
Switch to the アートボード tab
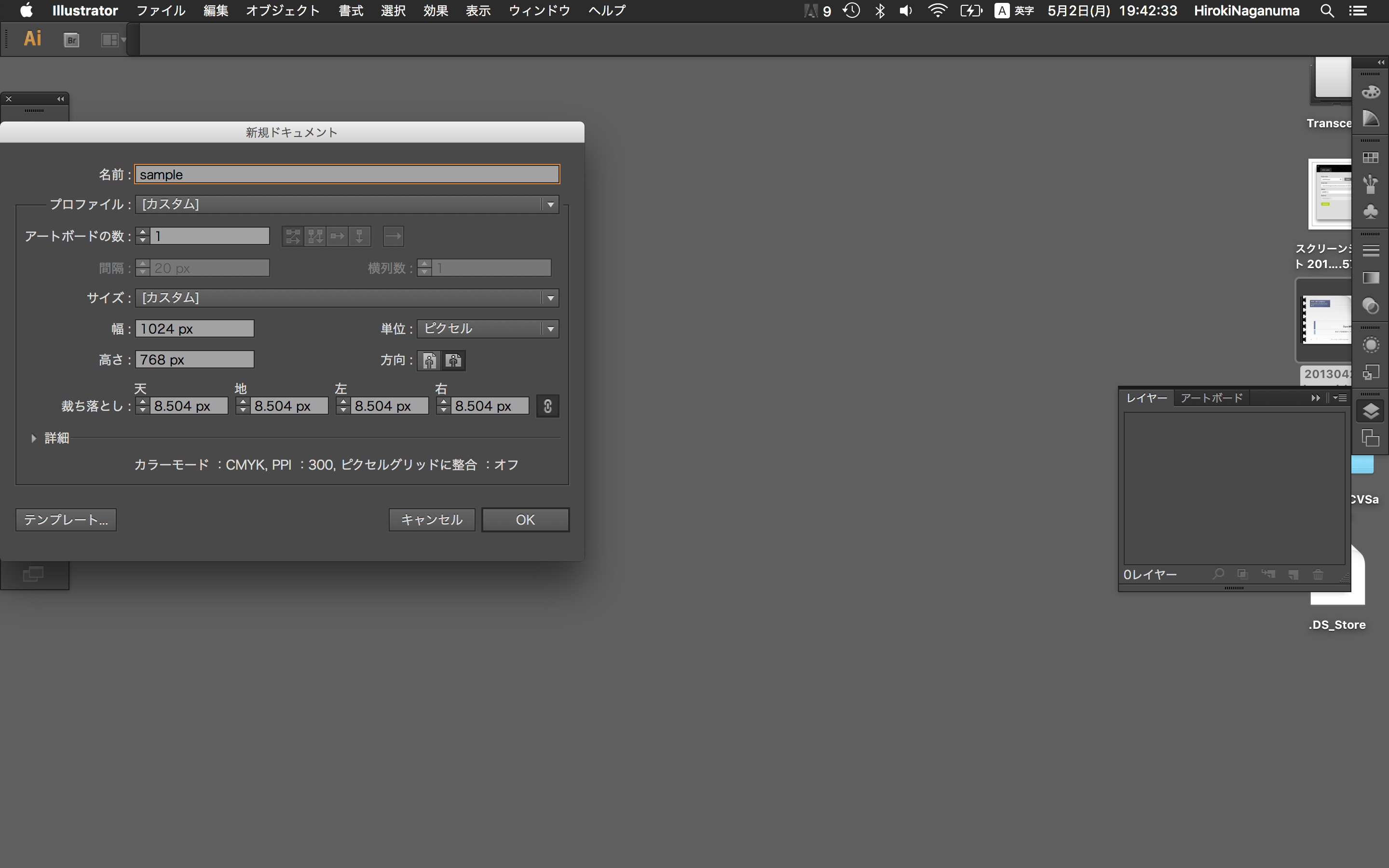[x=1211, y=397]
